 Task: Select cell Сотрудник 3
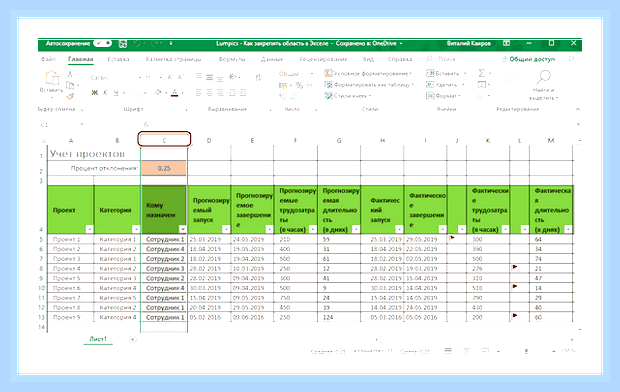pos(164,269)
